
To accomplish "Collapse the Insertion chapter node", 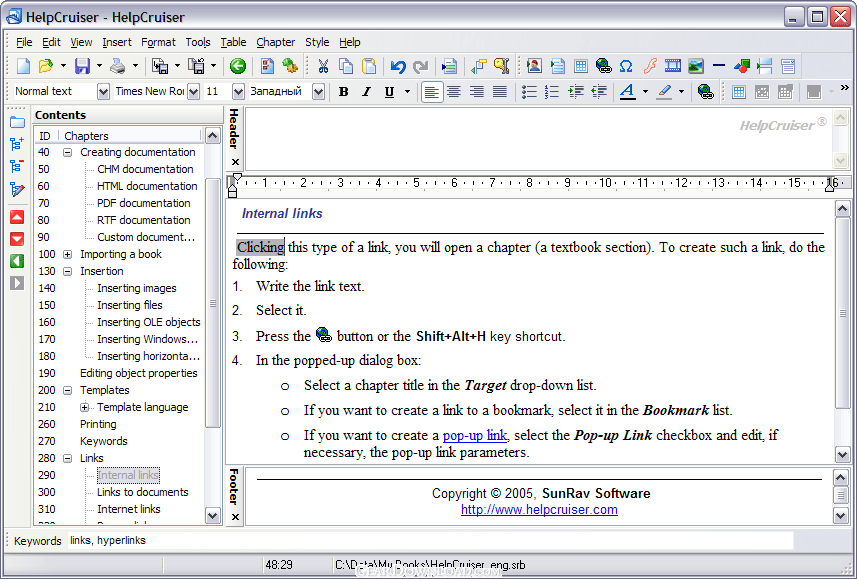I will point(67,271).
